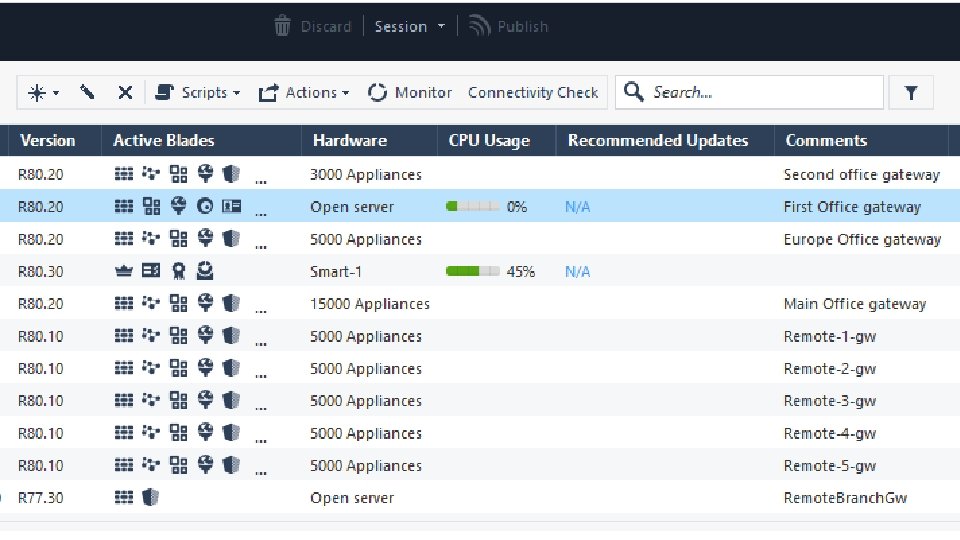Open the Session dropdown menu
This screenshot has height=540, width=960.
click(x=409, y=26)
